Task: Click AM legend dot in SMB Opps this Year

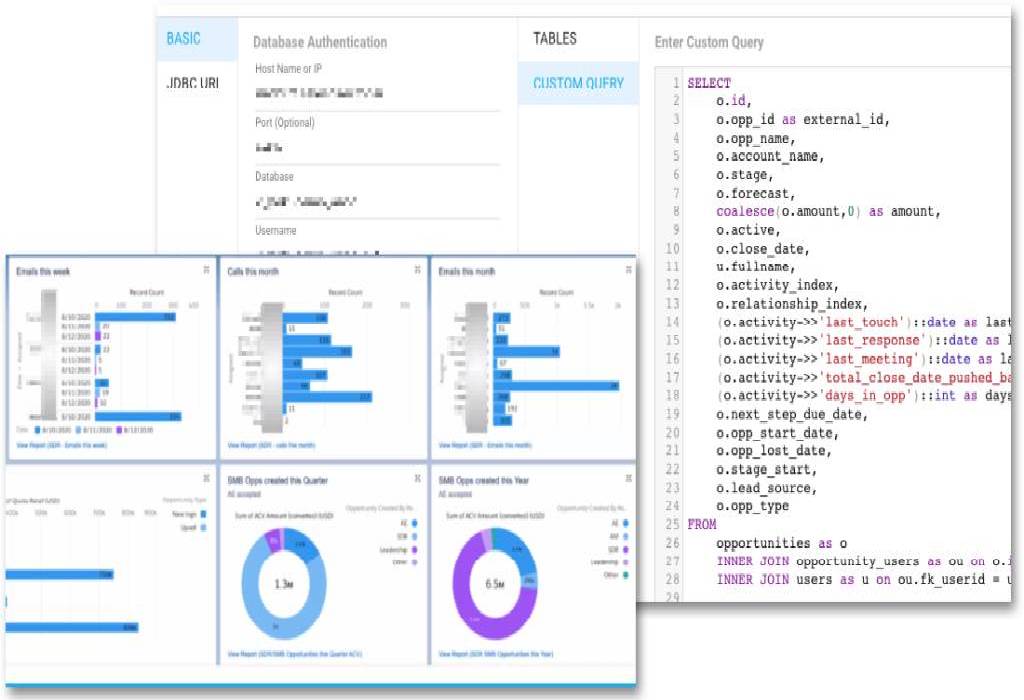Action: [626, 536]
